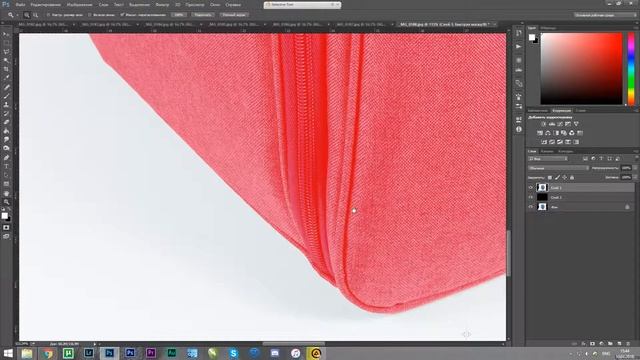Open the layer blend mode dropdown

point(558,168)
